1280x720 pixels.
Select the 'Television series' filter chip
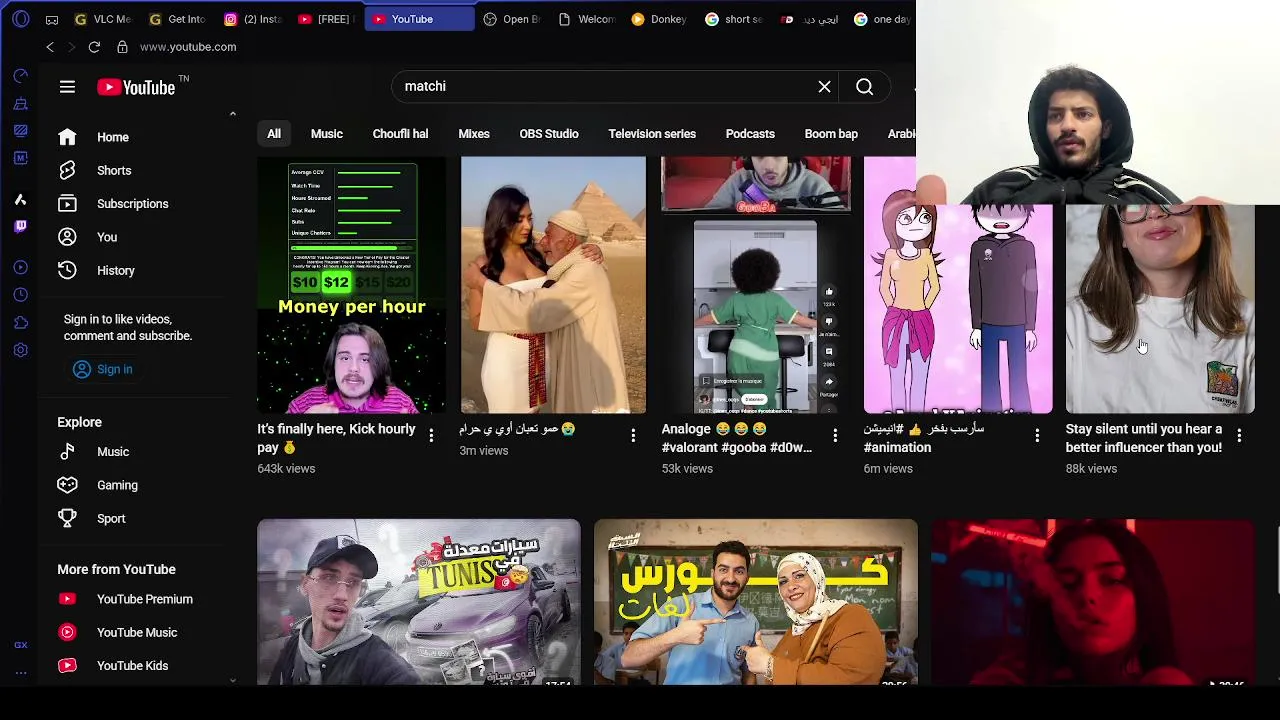pyautogui.click(x=652, y=134)
